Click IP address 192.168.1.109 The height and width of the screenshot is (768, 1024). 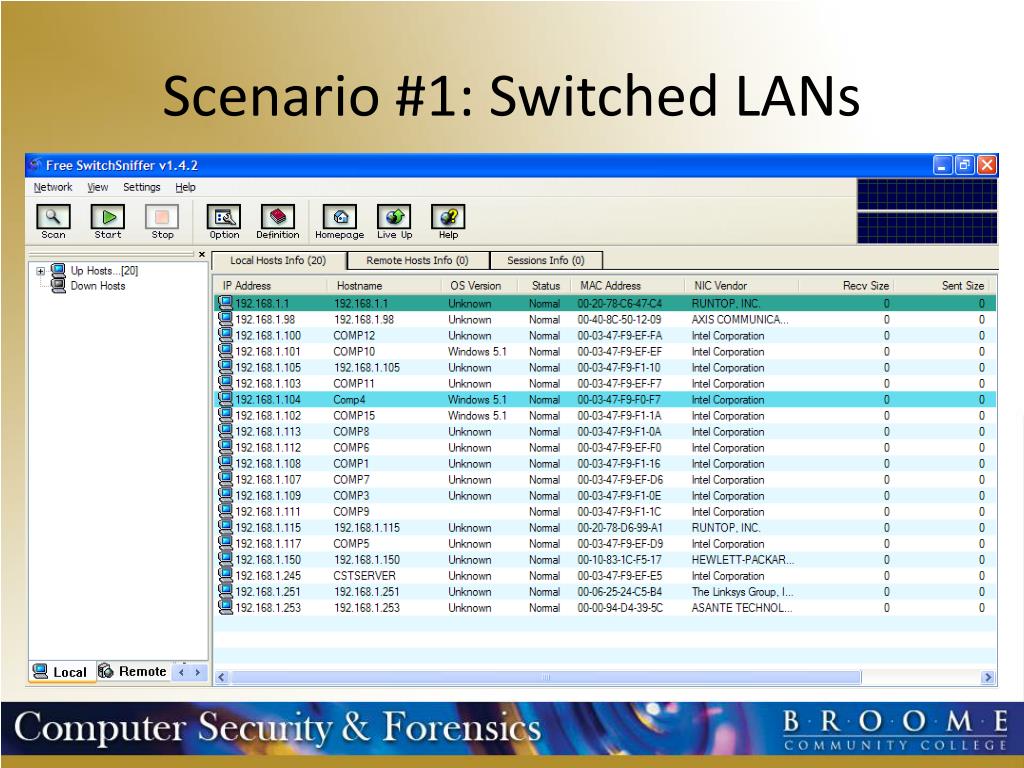pyautogui.click(x=268, y=496)
